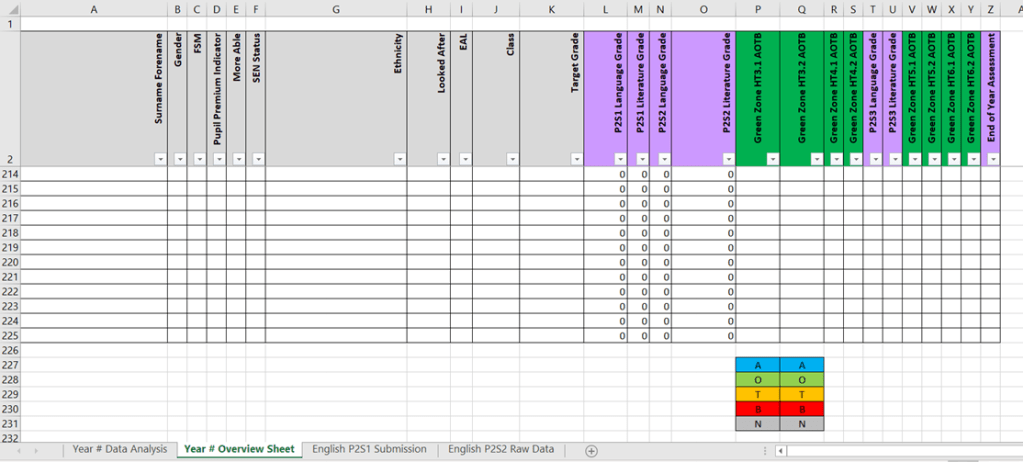Open the Class column filter dropdown

coord(512,159)
